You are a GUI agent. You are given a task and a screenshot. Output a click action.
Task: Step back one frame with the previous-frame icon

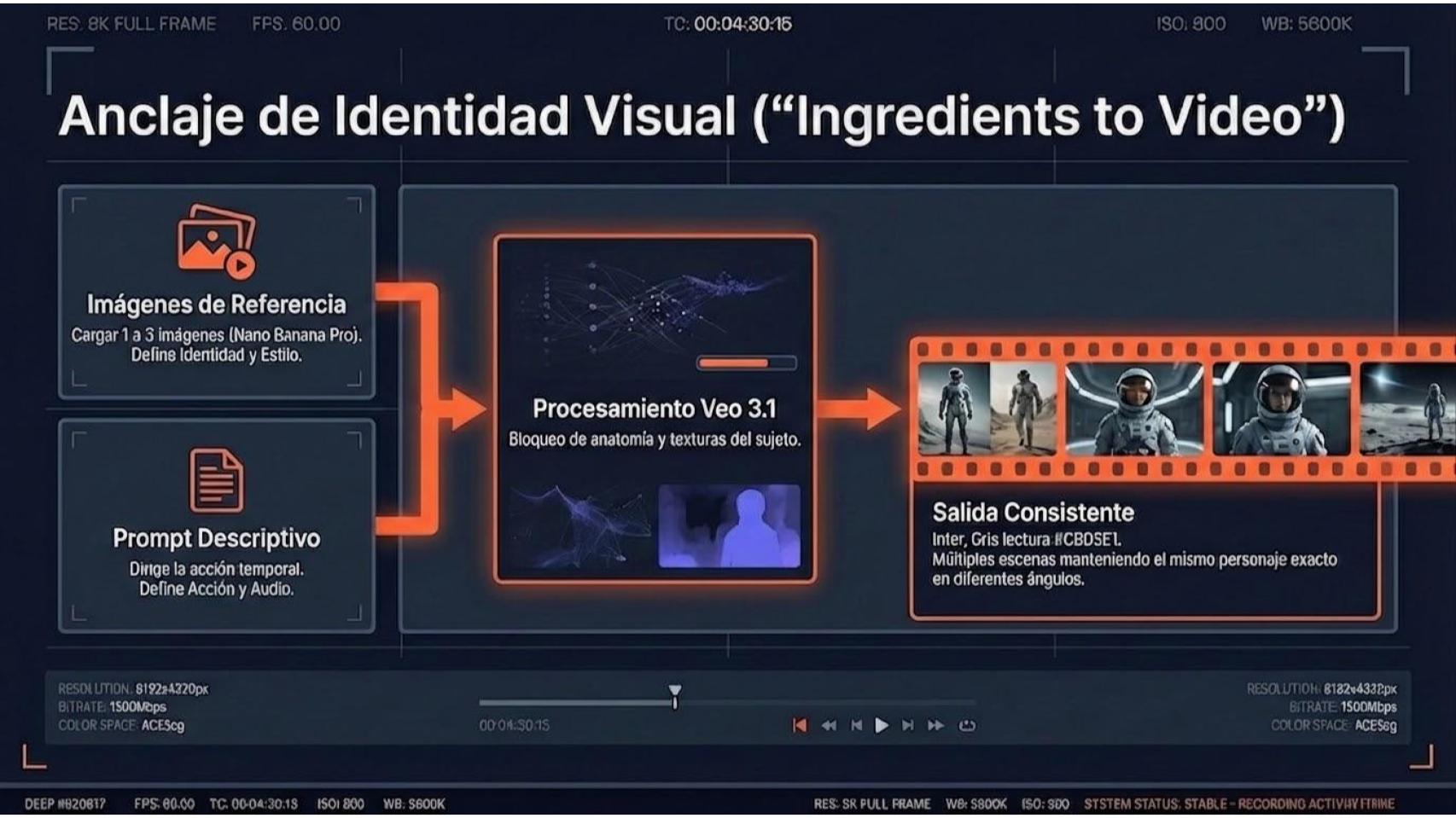pos(856,725)
